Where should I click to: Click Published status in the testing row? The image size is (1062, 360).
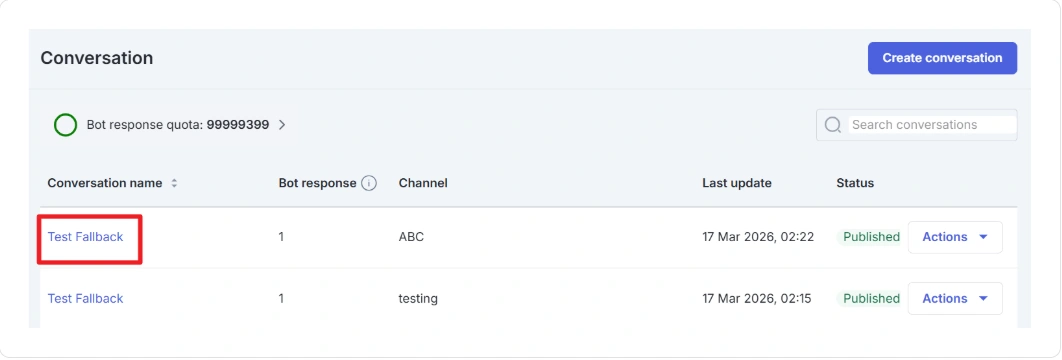pos(870,298)
